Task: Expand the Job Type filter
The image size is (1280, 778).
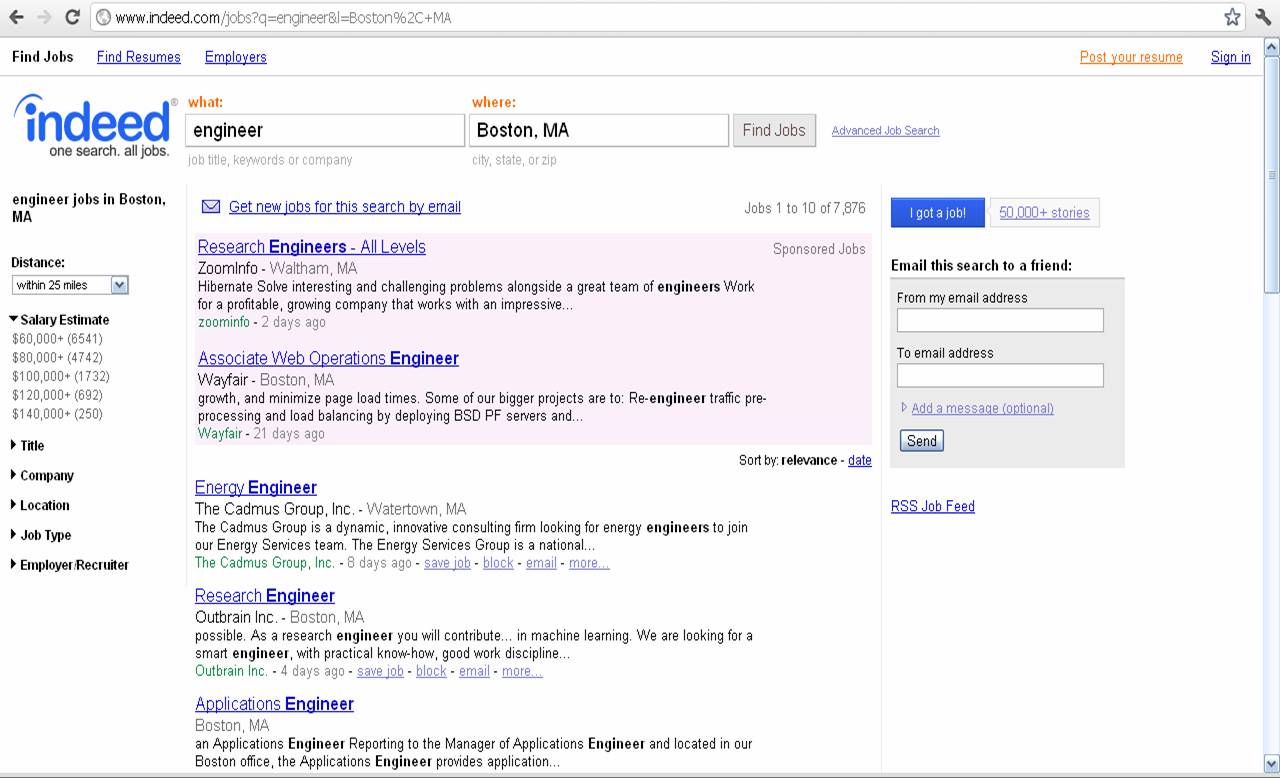Action: (x=41, y=536)
